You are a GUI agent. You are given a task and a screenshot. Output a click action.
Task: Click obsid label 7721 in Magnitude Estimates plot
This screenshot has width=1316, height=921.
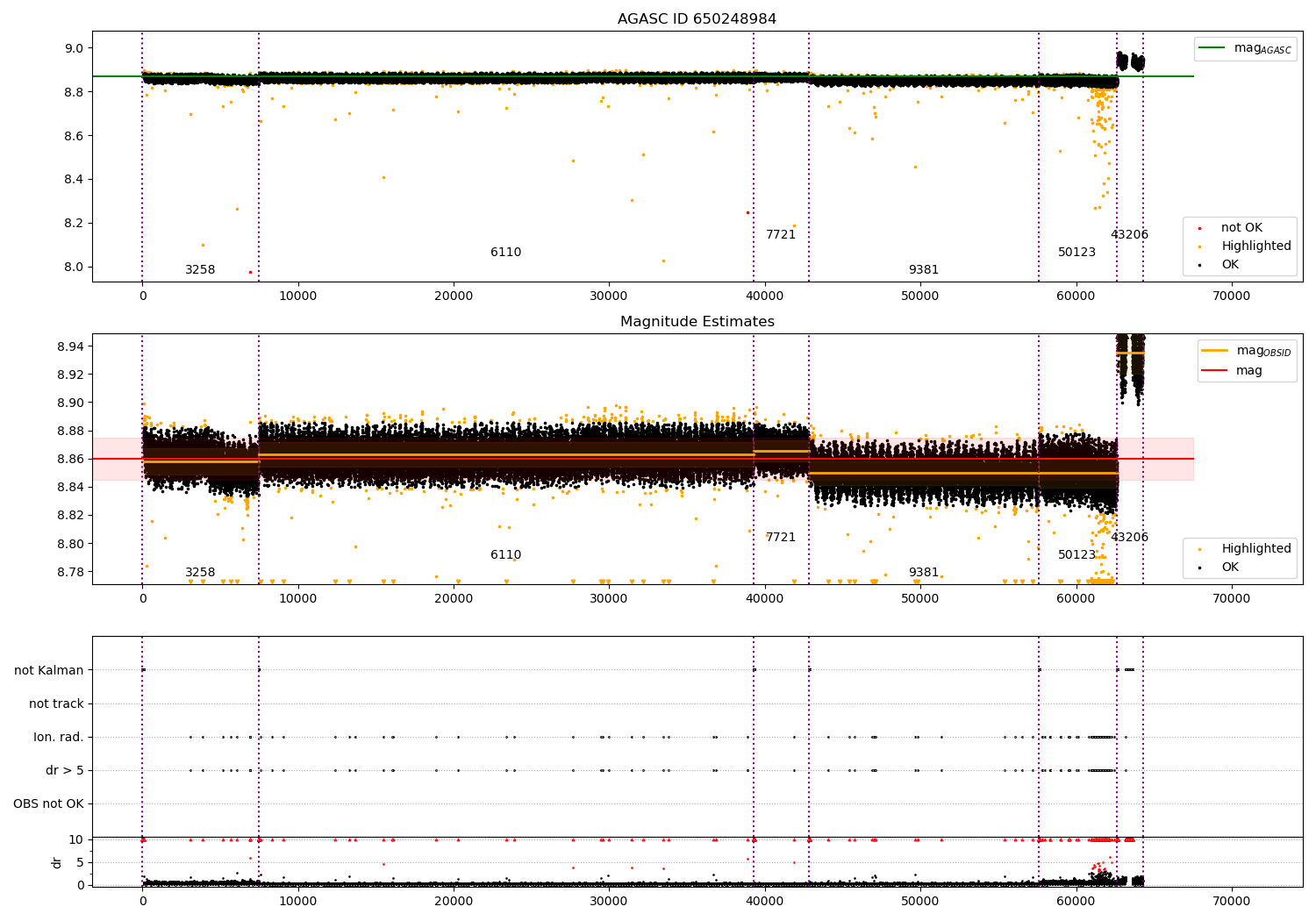pyautogui.click(x=781, y=538)
